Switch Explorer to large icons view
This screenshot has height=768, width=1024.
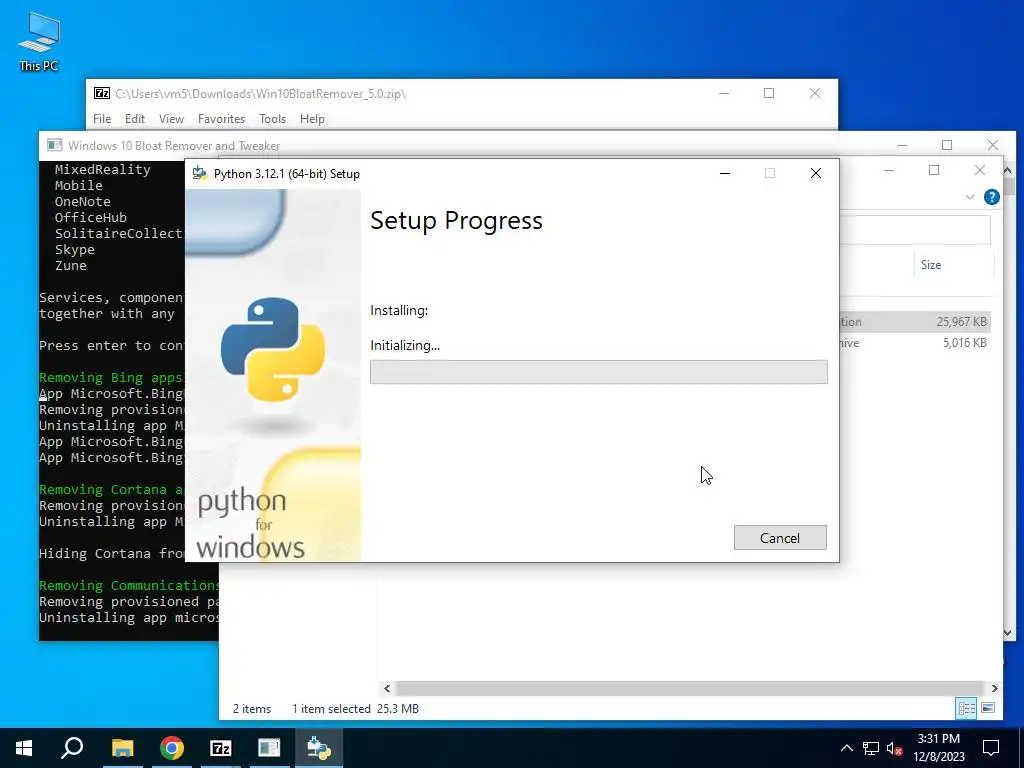pyautogui.click(x=988, y=708)
